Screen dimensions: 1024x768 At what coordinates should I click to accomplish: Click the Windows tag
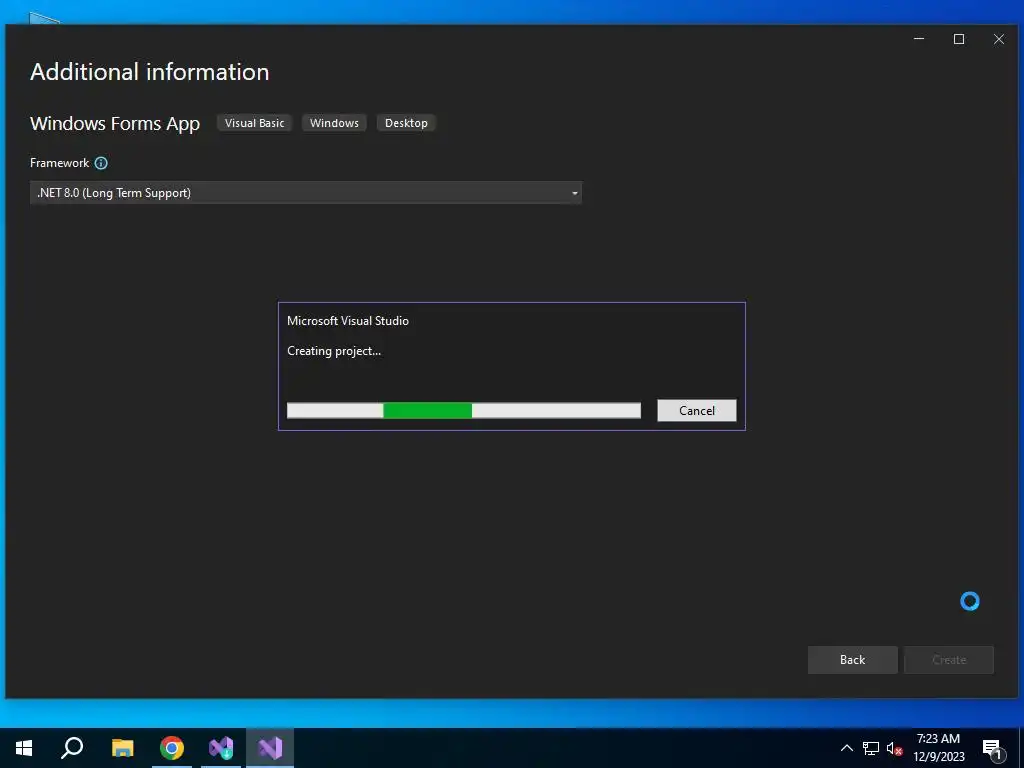click(x=334, y=123)
